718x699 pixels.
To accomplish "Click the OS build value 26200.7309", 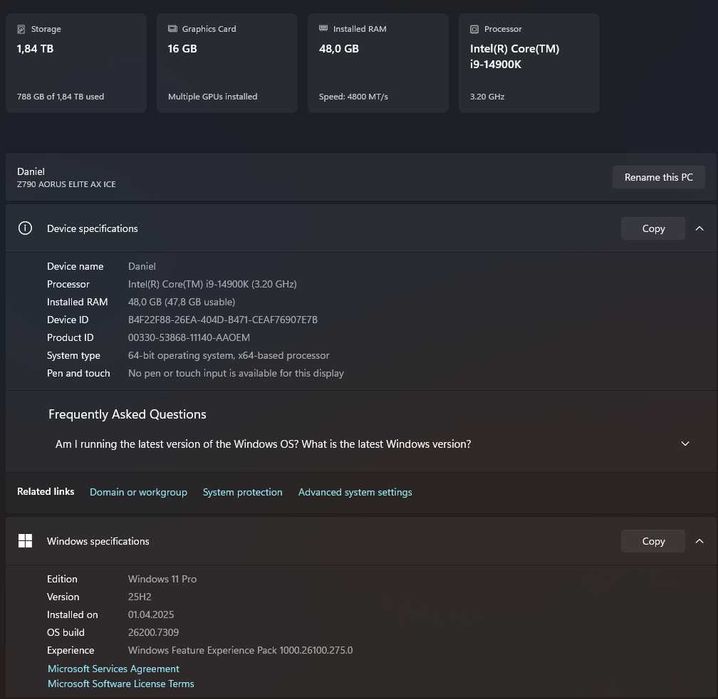I will pos(153,632).
